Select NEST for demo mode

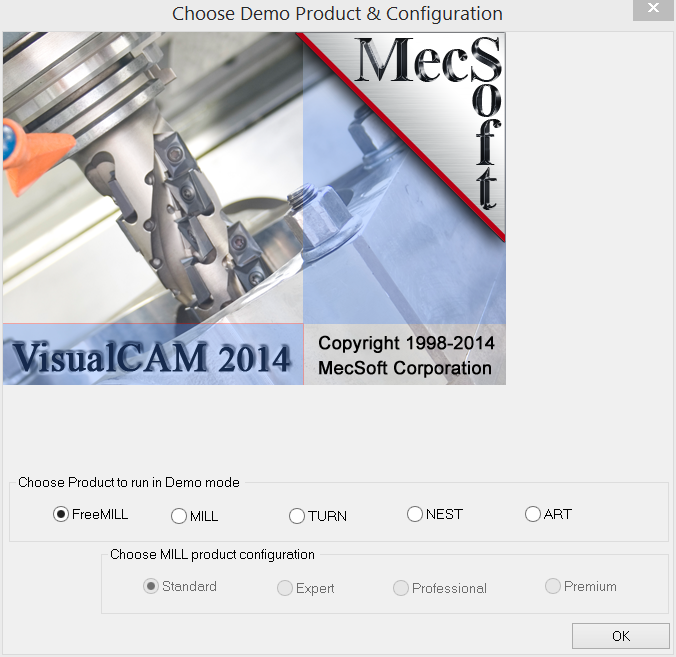415,514
